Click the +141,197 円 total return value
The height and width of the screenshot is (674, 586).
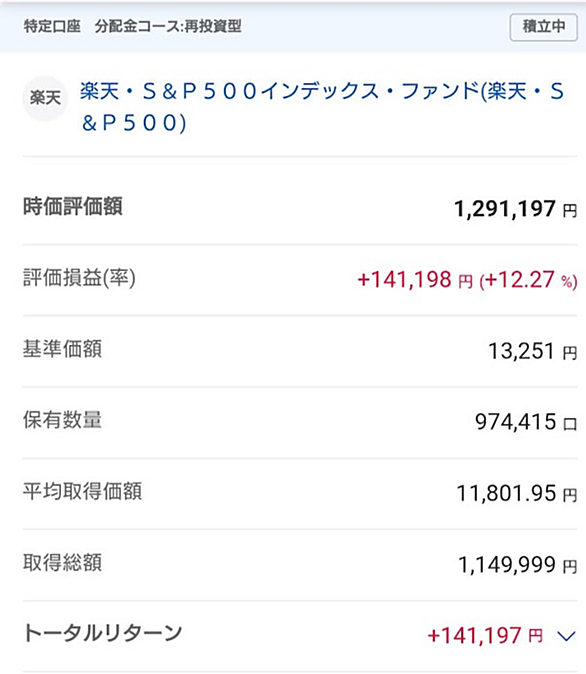pos(485,635)
